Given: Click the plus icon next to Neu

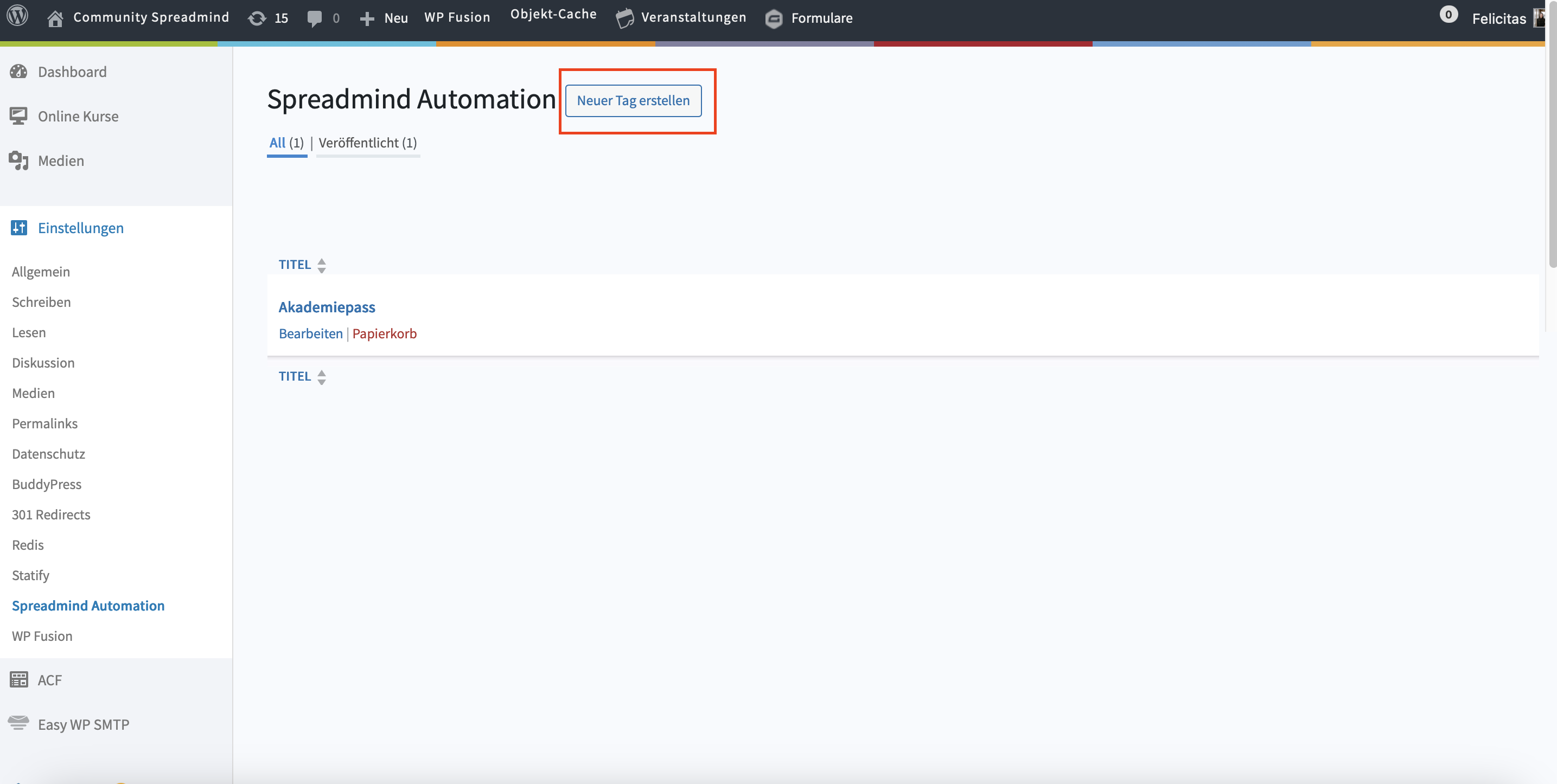Looking at the screenshot, I should click(367, 19).
